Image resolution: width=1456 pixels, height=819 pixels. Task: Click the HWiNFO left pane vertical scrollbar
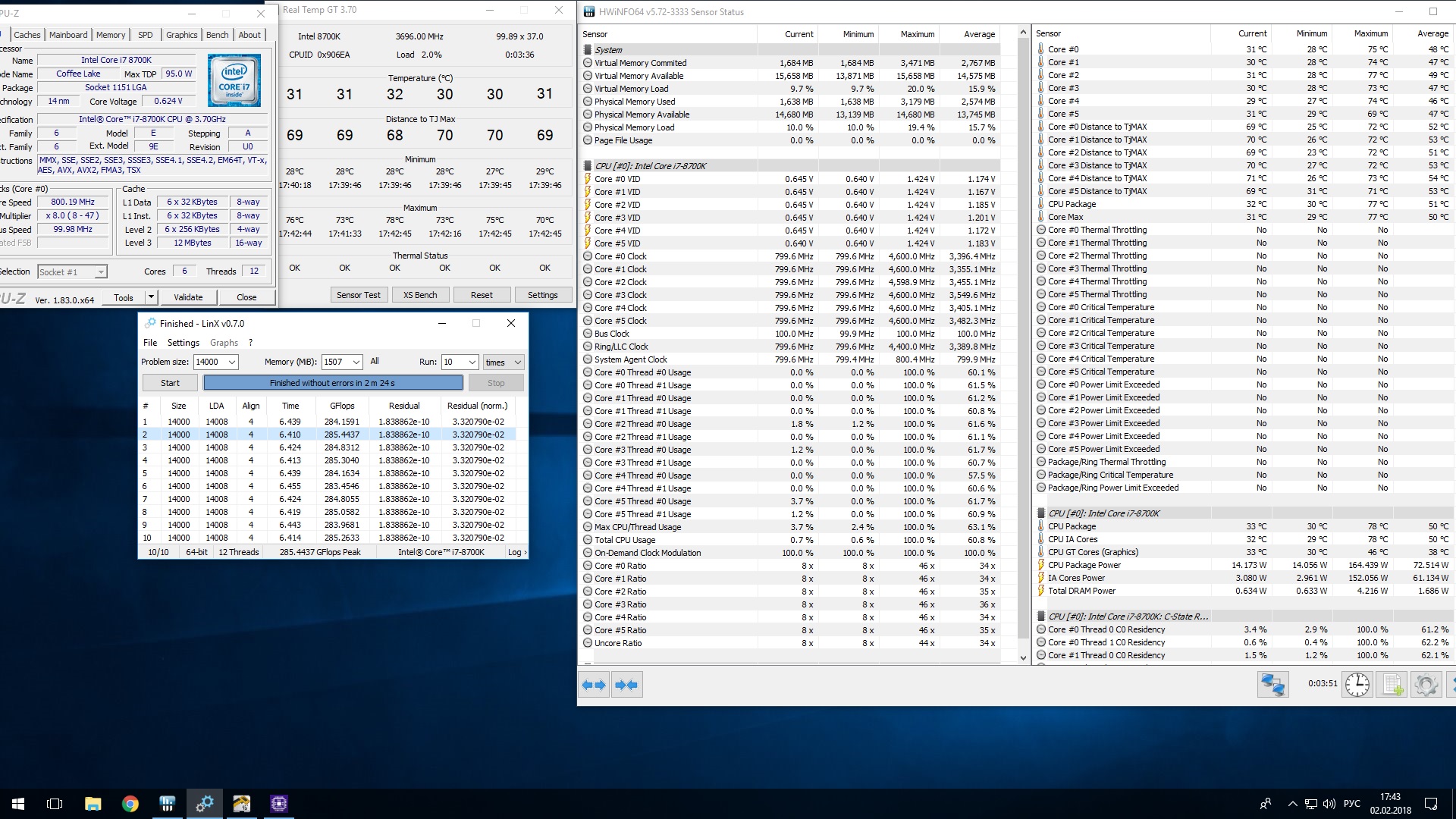click(x=1022, y=341)
